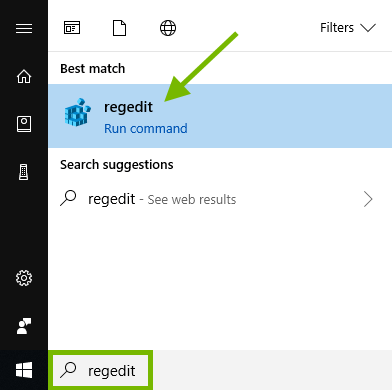Click the Best match heading
Image resolution: width=392 pixels, height=390 pixels.
(x=93, y=69)
